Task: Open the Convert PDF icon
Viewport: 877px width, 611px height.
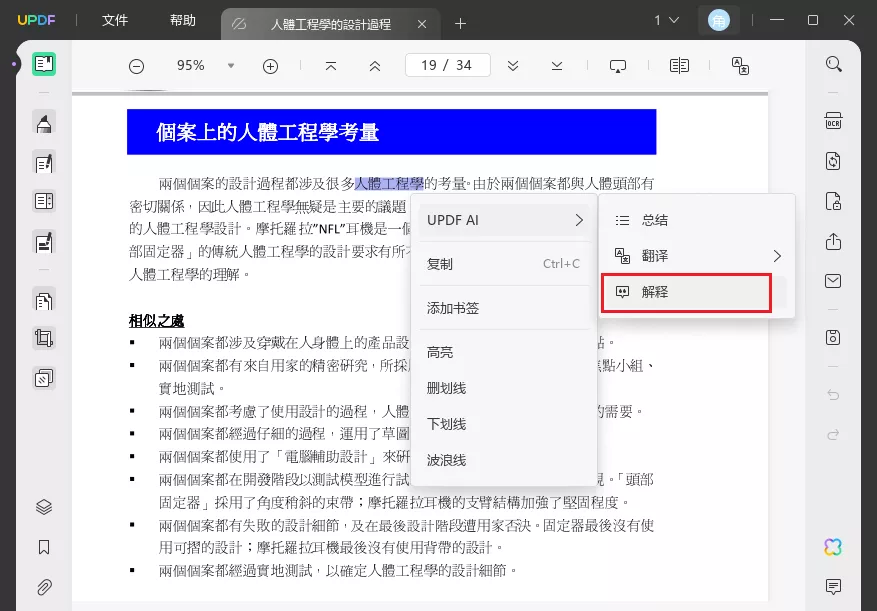Action: [833, 161]
